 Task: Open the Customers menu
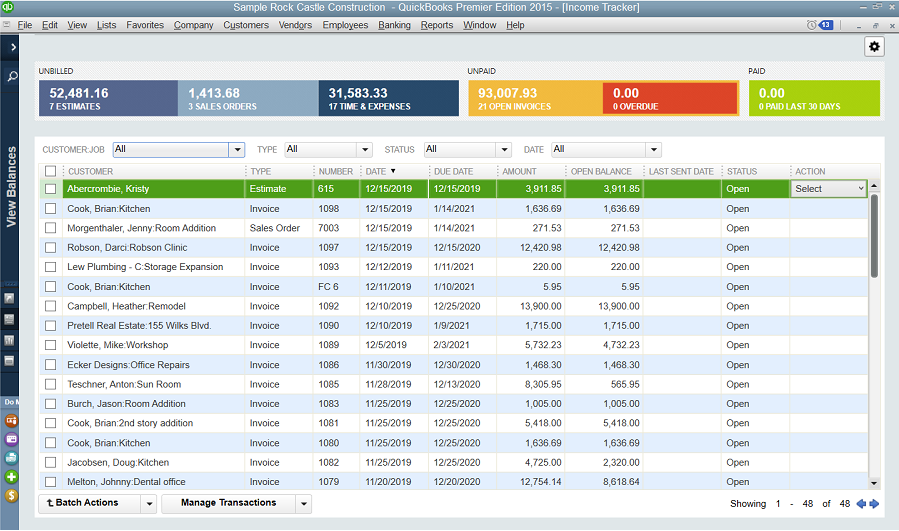(246, 25)
